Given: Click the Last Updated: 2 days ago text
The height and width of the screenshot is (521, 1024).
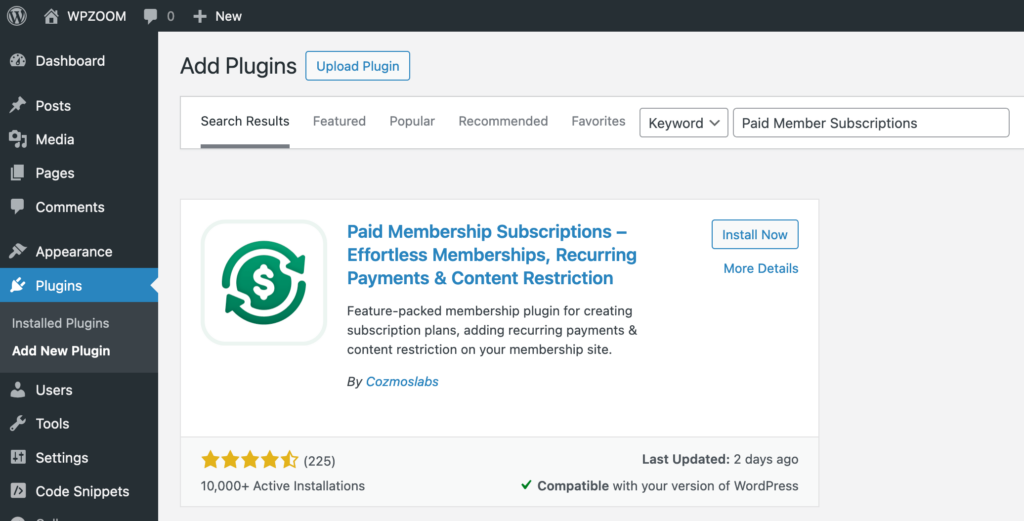Looking at the screenshot, I should tap(720, 459).
